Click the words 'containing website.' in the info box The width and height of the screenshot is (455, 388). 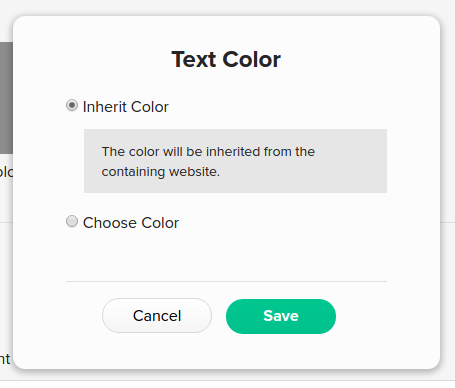161,172
